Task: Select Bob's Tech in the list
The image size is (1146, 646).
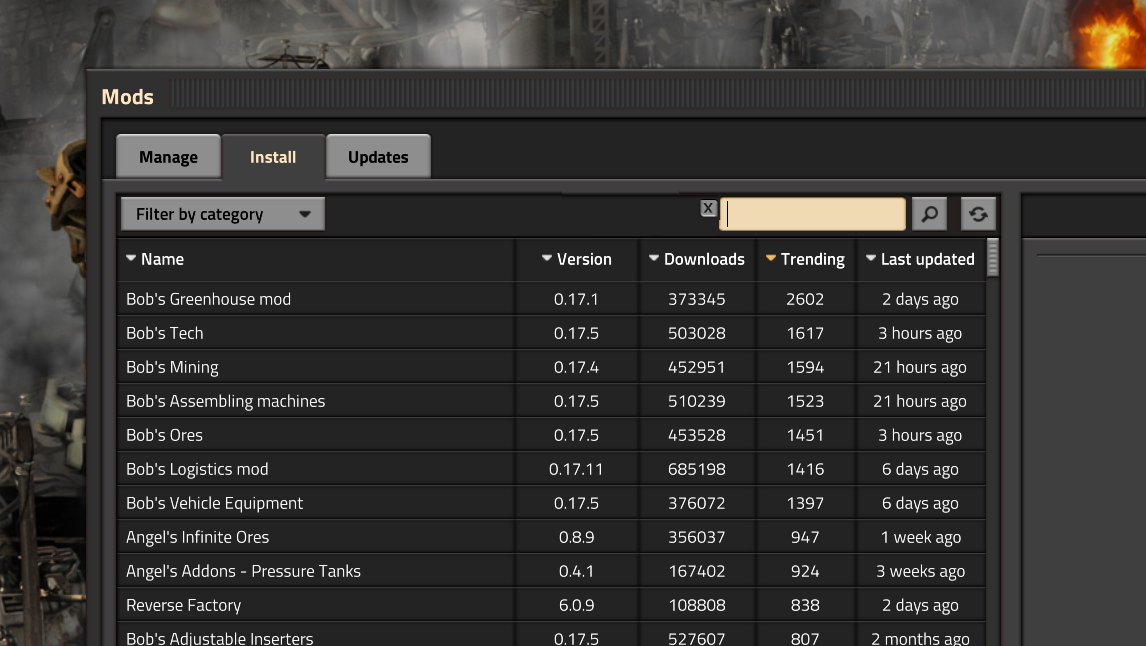Action: coord(165,333)
